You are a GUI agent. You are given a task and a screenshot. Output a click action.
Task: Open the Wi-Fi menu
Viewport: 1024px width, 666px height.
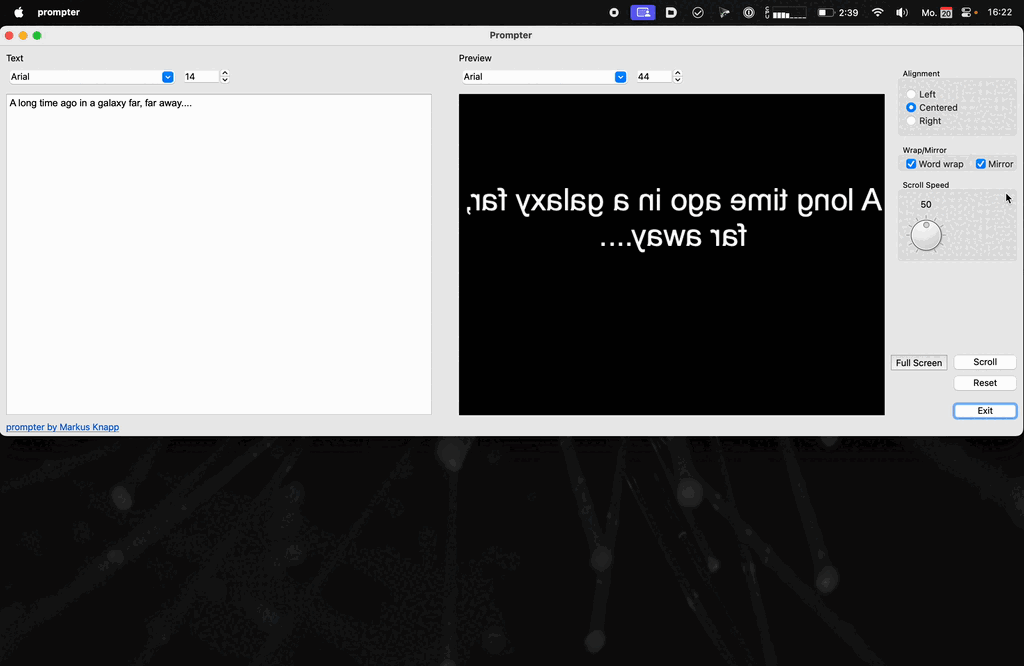coord(878,12)
